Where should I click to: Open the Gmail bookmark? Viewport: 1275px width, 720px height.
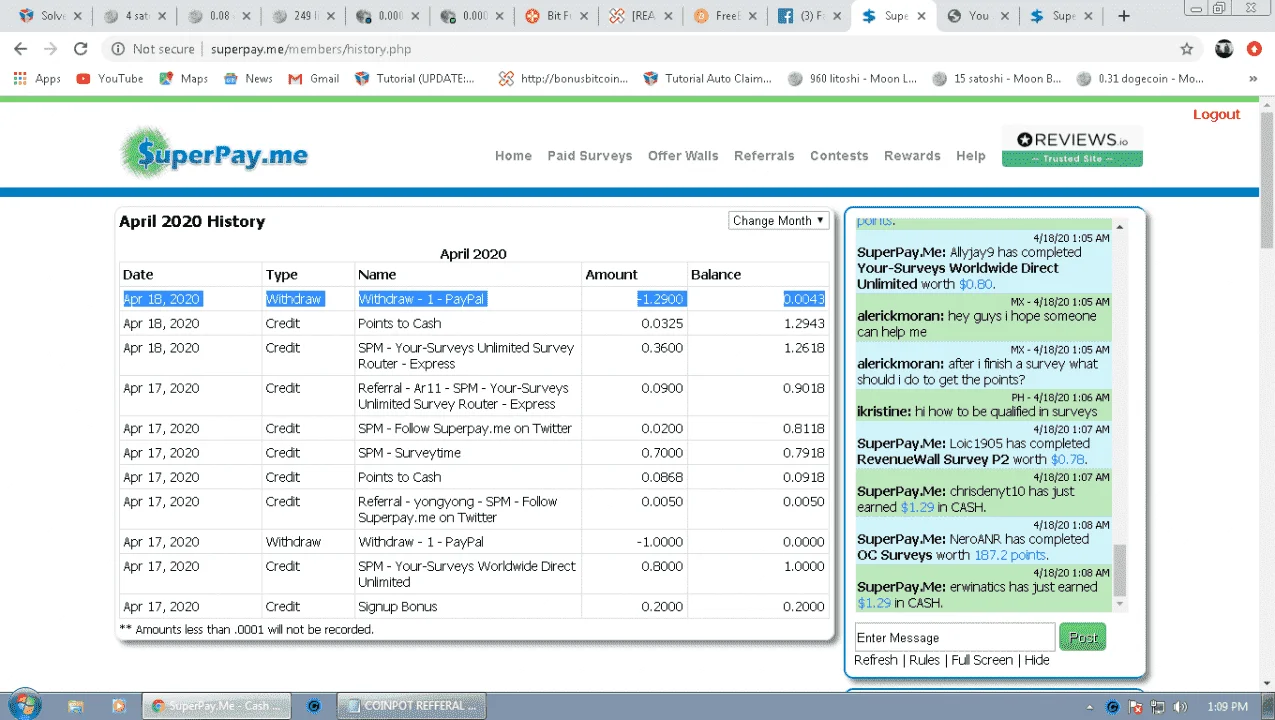pyautogui.click(x=314, y=78)
